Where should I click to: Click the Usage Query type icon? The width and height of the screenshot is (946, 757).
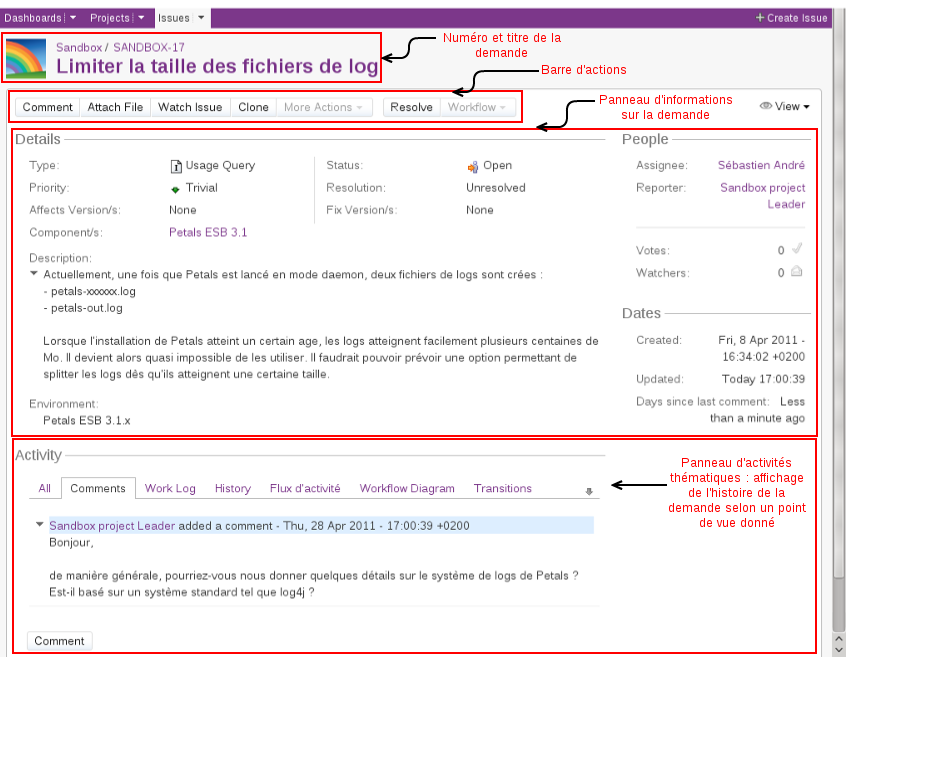pos(174,166)
